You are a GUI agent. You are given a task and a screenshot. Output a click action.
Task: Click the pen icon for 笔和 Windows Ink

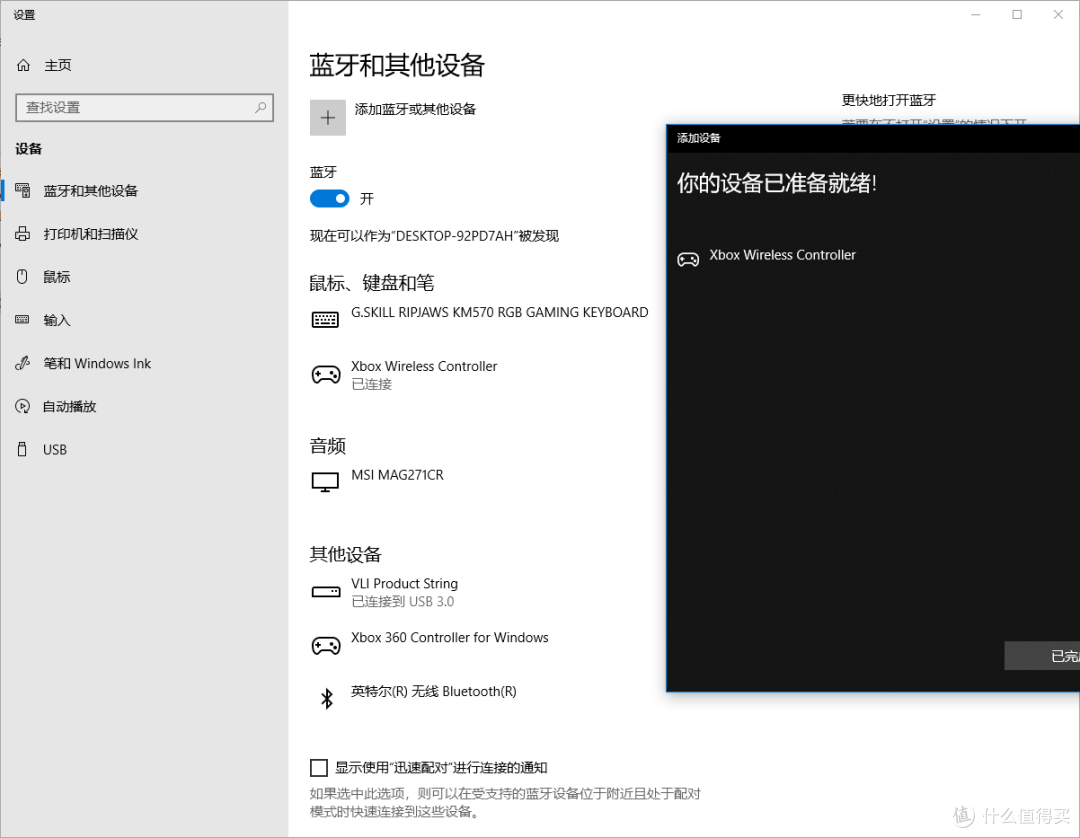(23, 363)
